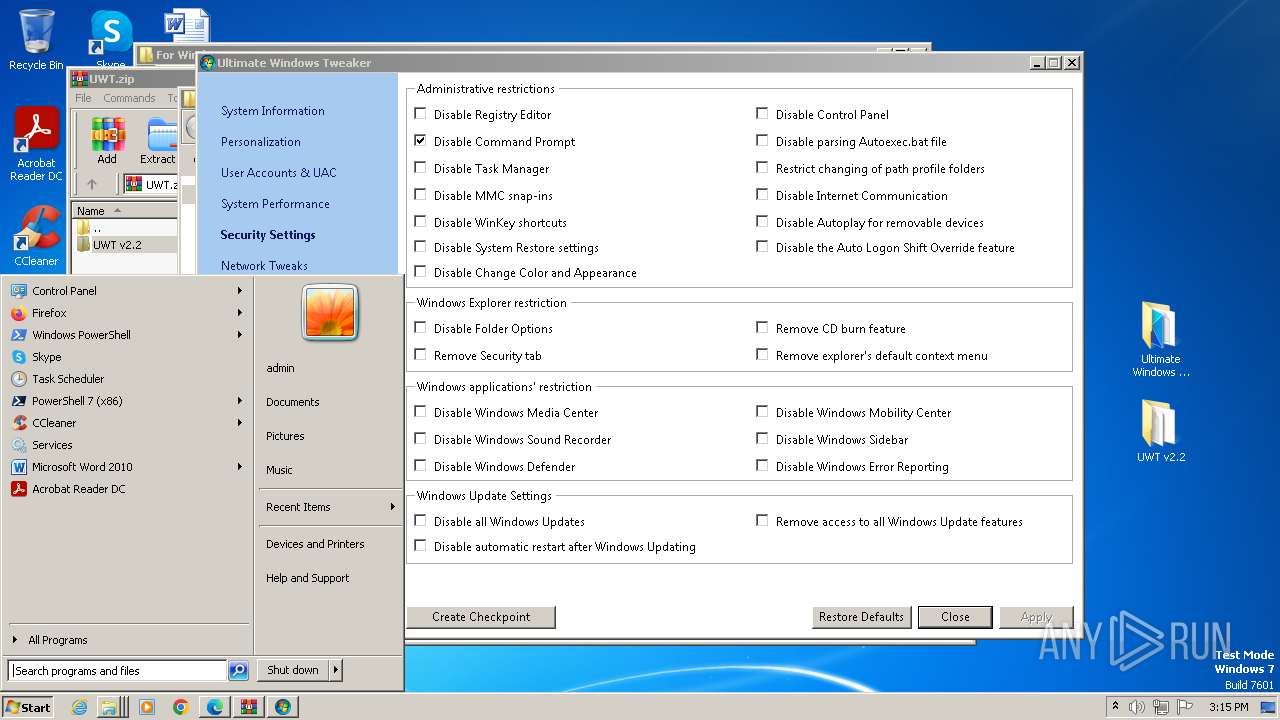Screen dimensions: 1280x720
Task: Tick Remove Security tab checkbox
Action: (x=420, y=355)
